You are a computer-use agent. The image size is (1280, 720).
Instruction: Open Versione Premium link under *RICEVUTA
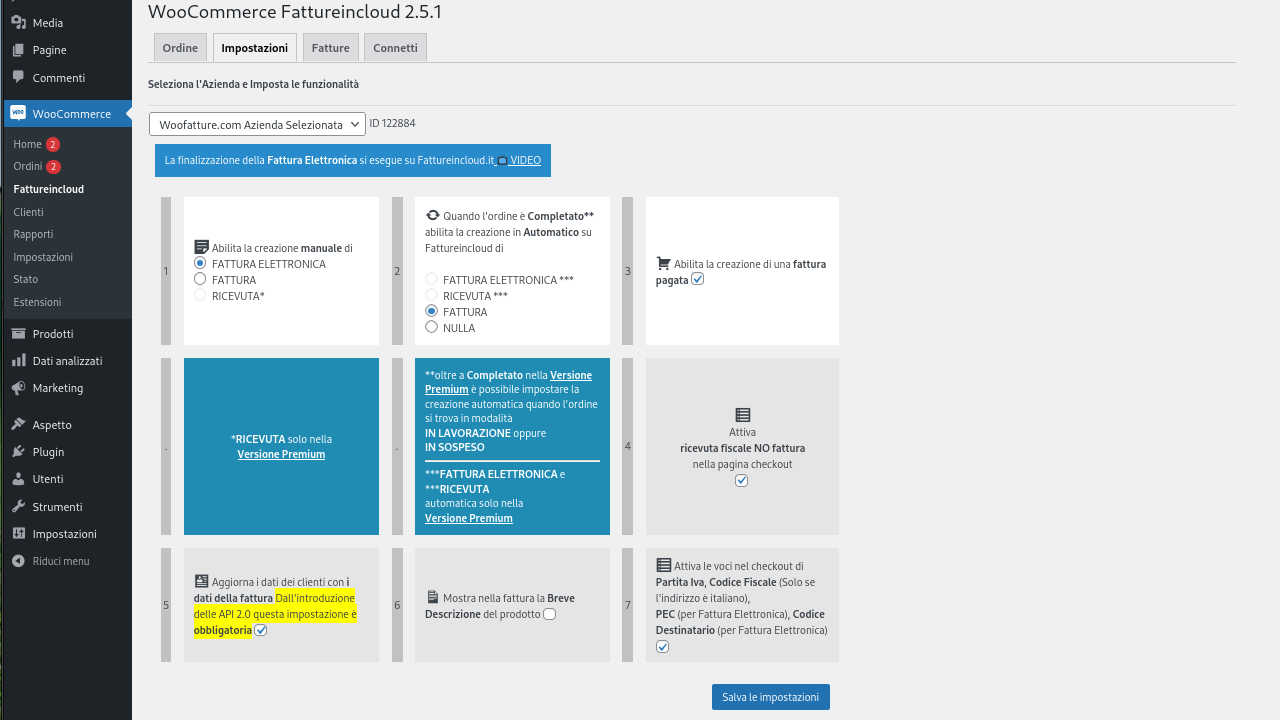281,454
